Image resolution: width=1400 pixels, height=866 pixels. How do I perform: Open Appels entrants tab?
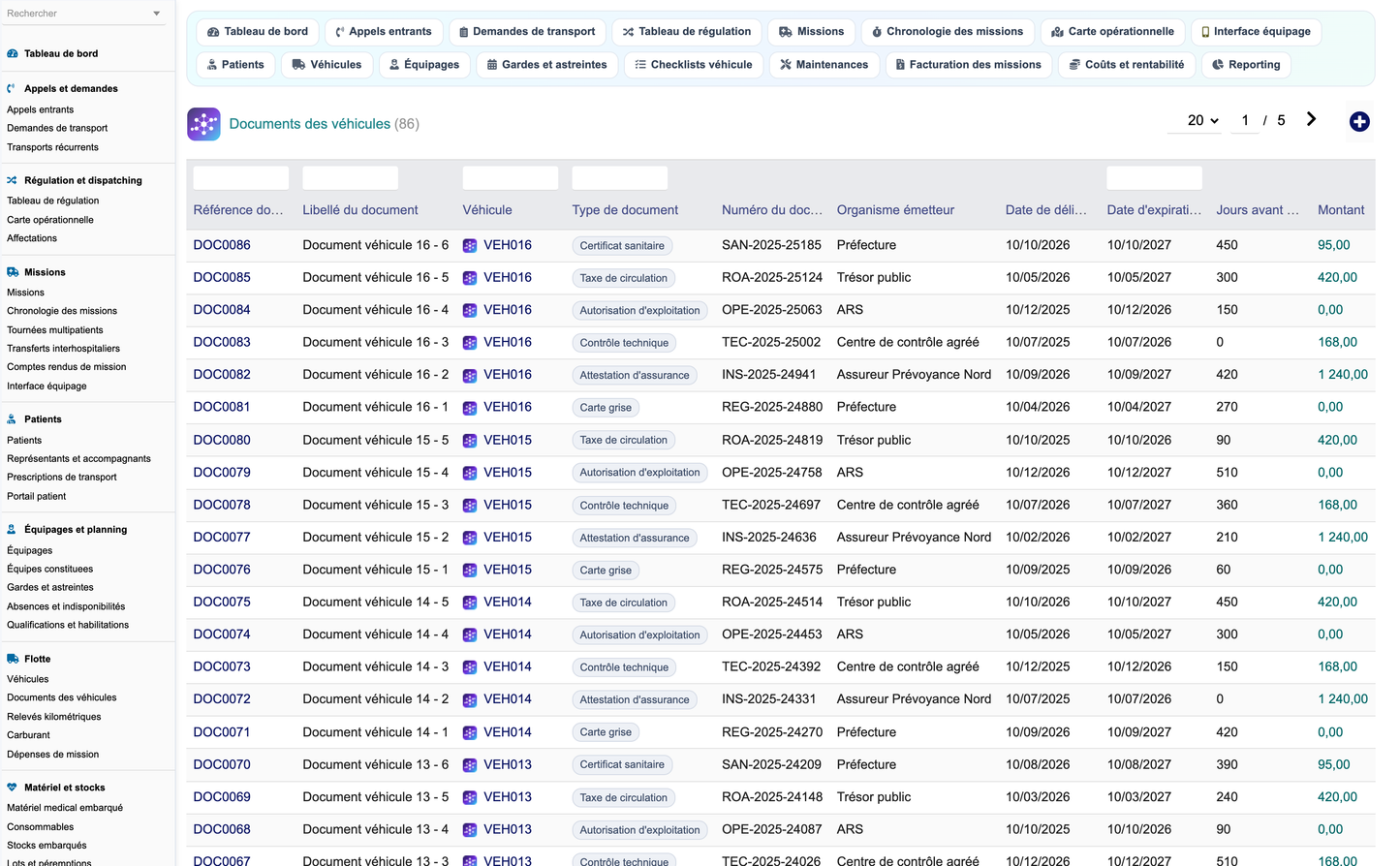click(384, 32)
